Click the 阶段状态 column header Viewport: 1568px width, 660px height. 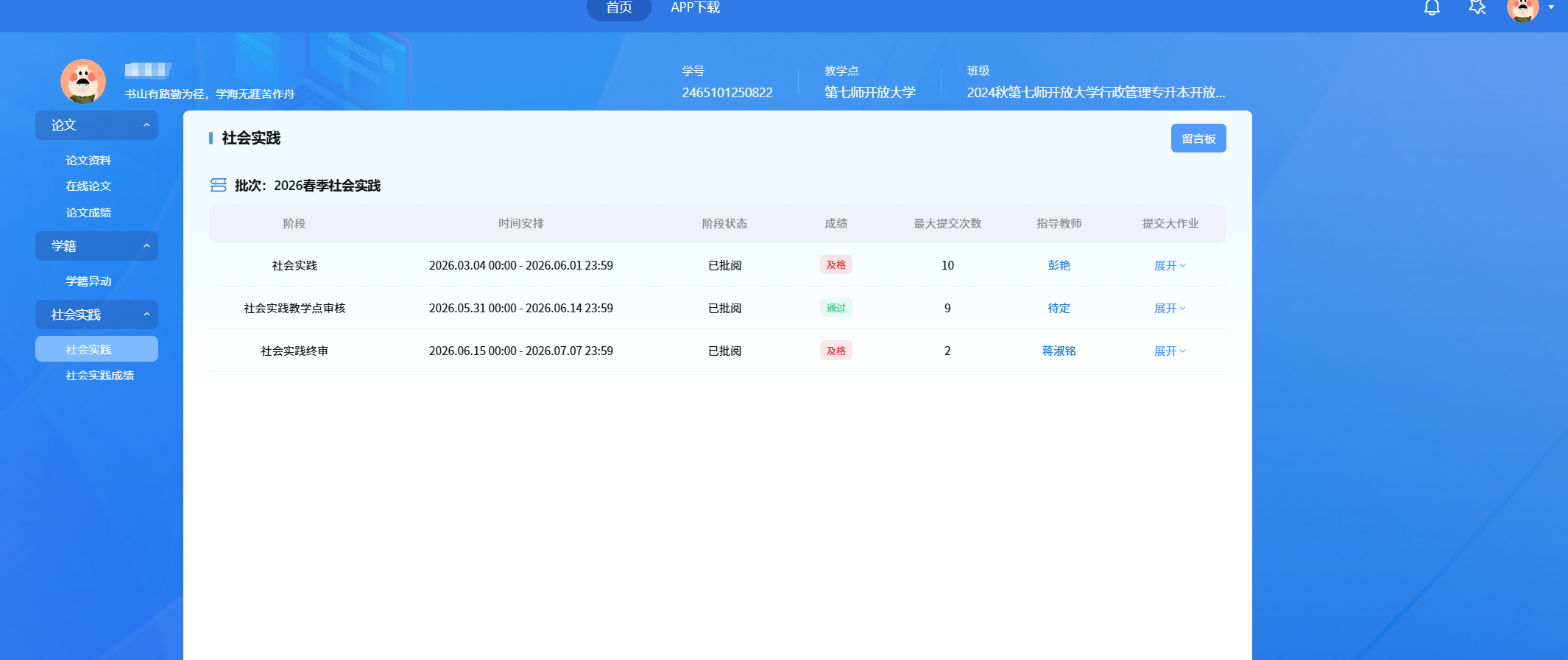[724, 223]
